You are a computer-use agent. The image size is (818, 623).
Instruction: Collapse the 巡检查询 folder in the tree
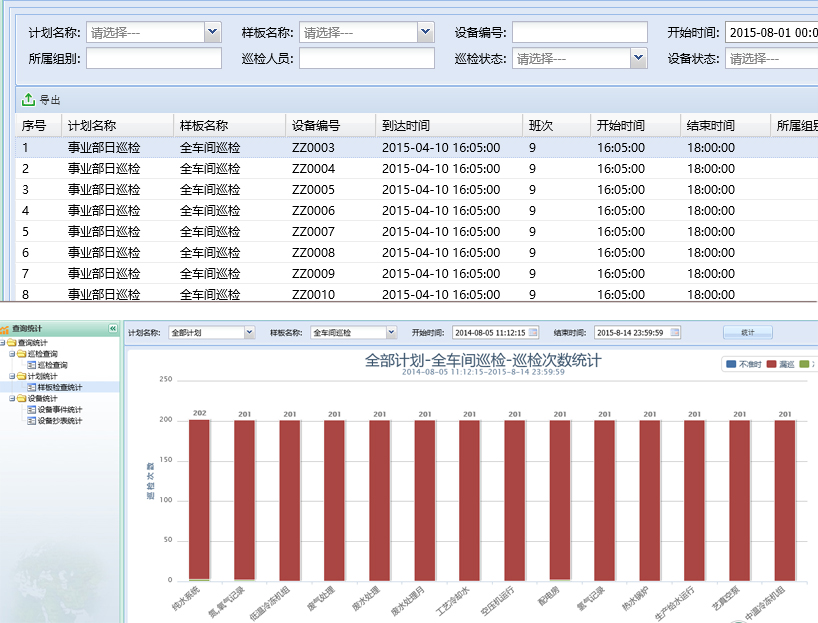click(x=12, y=354)
